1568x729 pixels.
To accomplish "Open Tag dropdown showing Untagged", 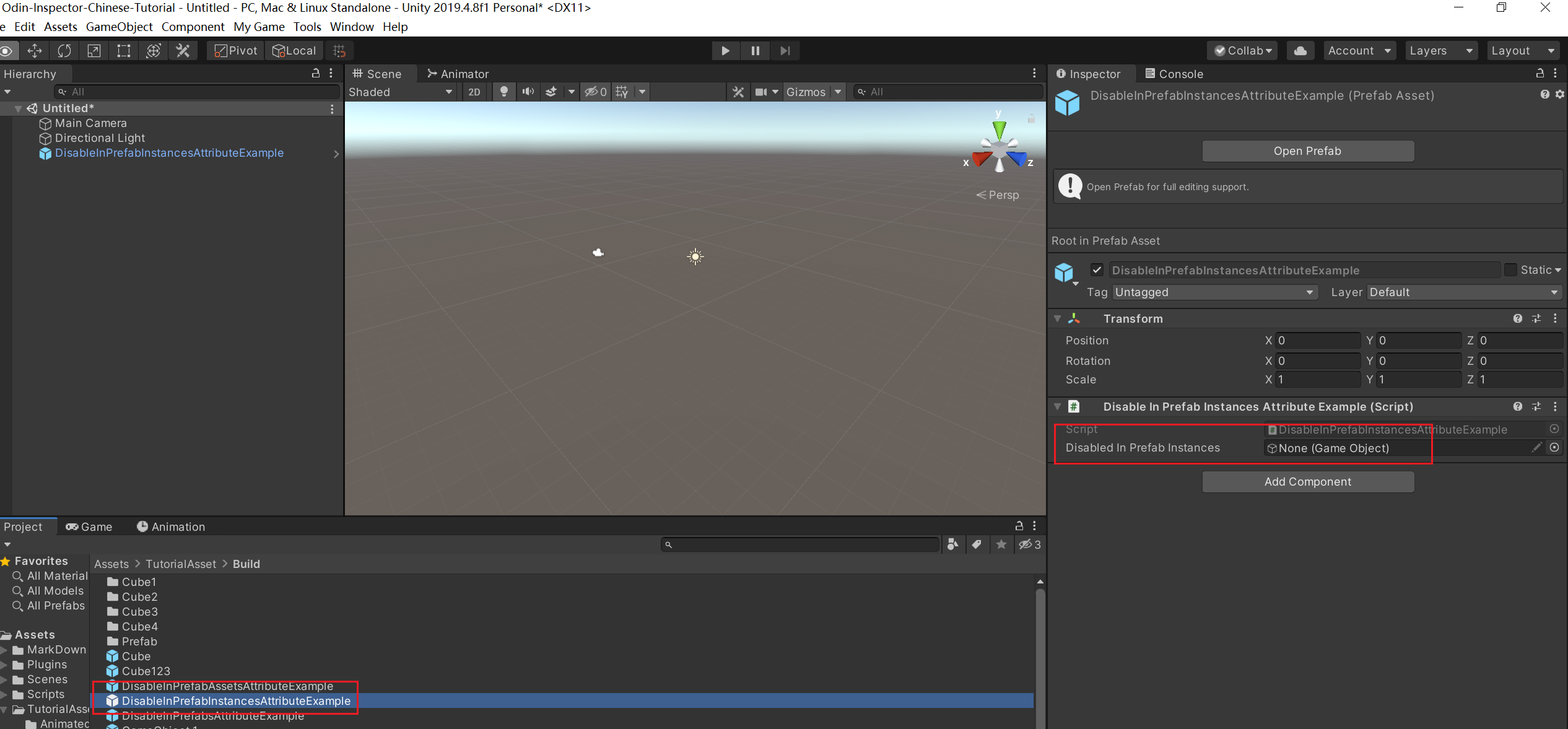I will click(x=1214, y=292).
